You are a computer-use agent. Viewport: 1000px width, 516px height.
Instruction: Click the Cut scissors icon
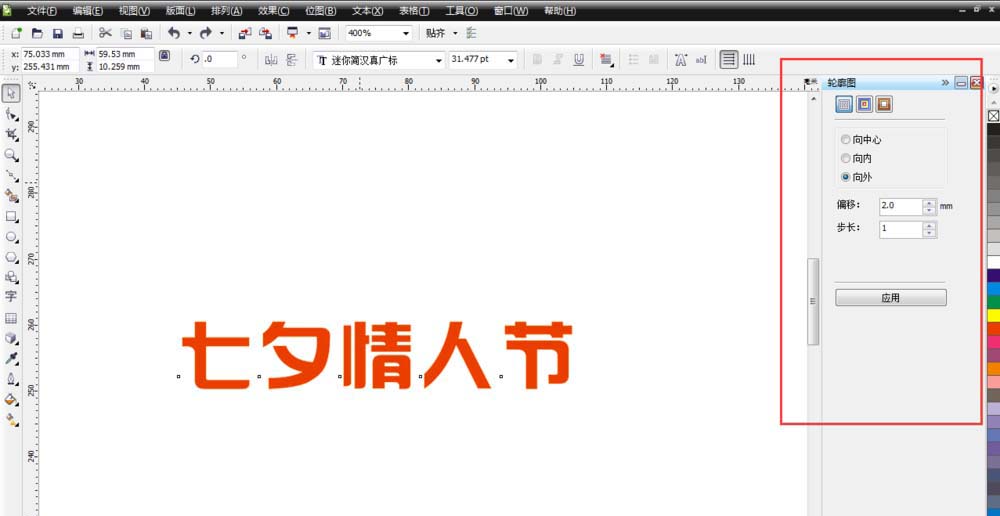pos(105,34)
